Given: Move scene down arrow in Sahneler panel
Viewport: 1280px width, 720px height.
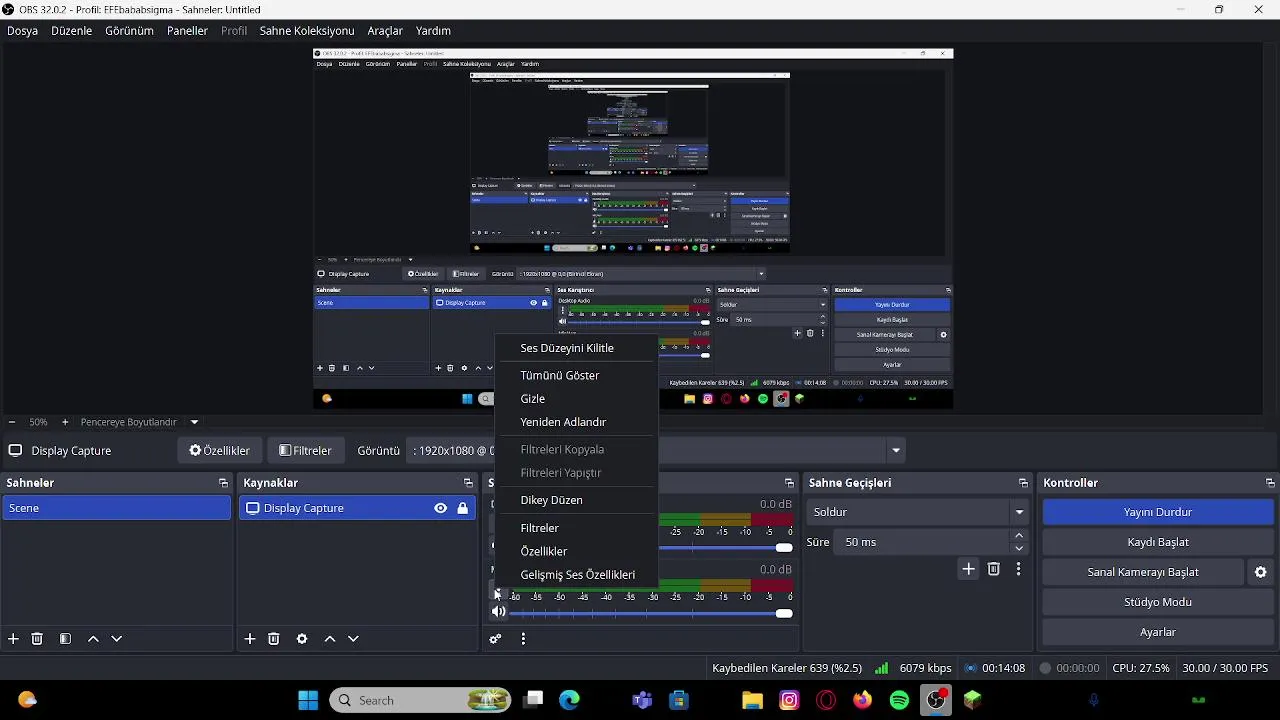Looking at the screenshot, I should 116,639.
